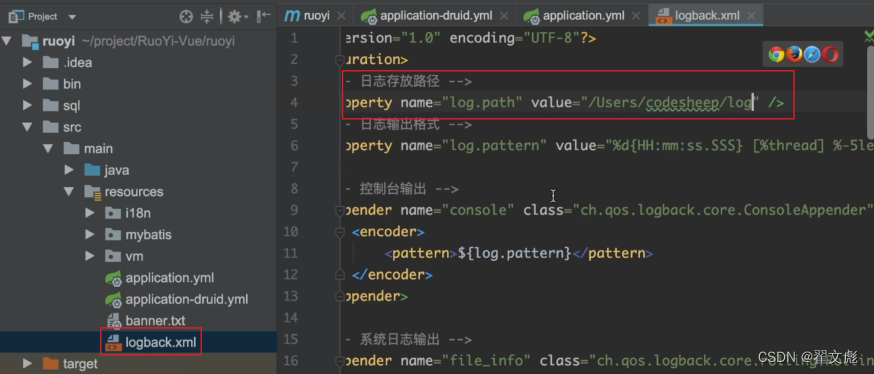Select the resources folder label
This screenshot has height=374, width=874.
134,192
